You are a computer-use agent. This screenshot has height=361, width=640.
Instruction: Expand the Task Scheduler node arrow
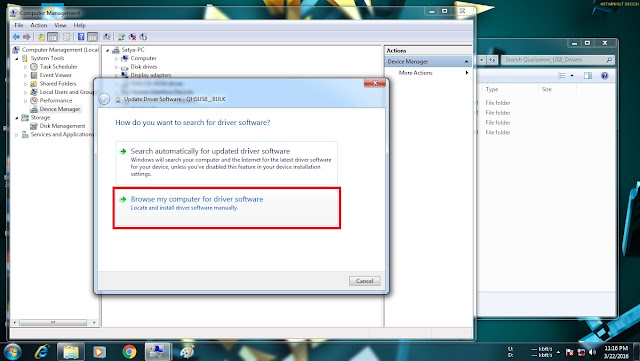[x=25, y=67]
